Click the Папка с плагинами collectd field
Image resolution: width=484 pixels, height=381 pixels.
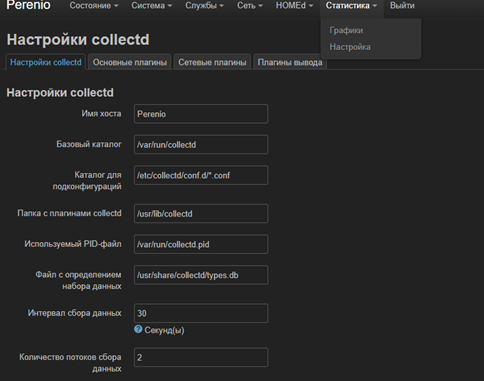(201, 214)
